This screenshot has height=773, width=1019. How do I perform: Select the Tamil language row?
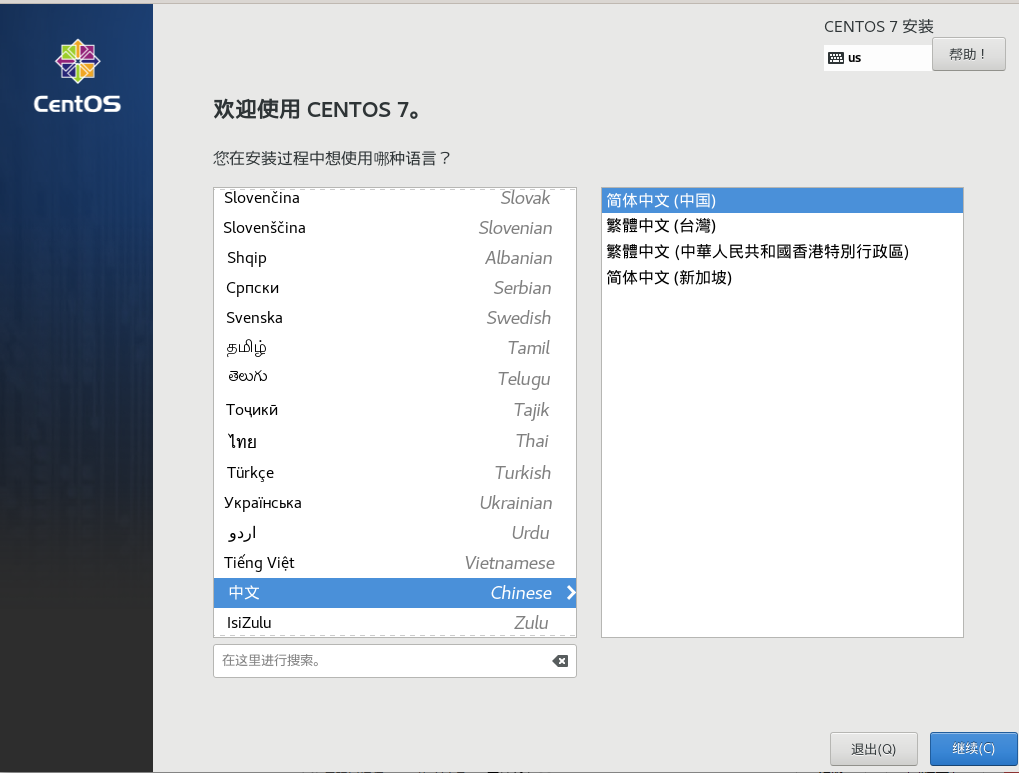(x=394, y=348)
